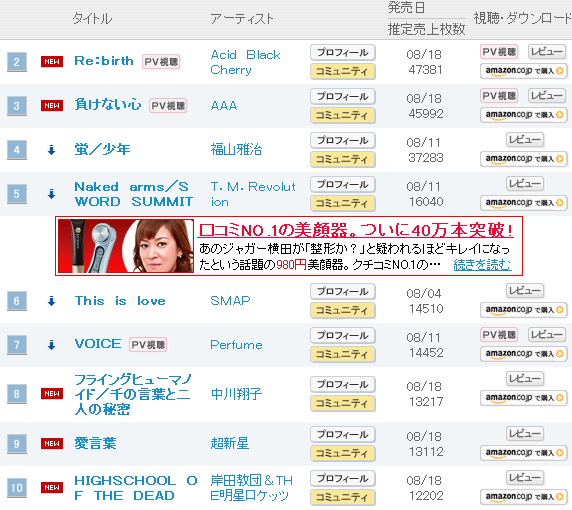Click NEW badge on HIGHSCHOOL OF THE DEAD row
Viewport: 572px width, 510px height.
click(52, 488)
